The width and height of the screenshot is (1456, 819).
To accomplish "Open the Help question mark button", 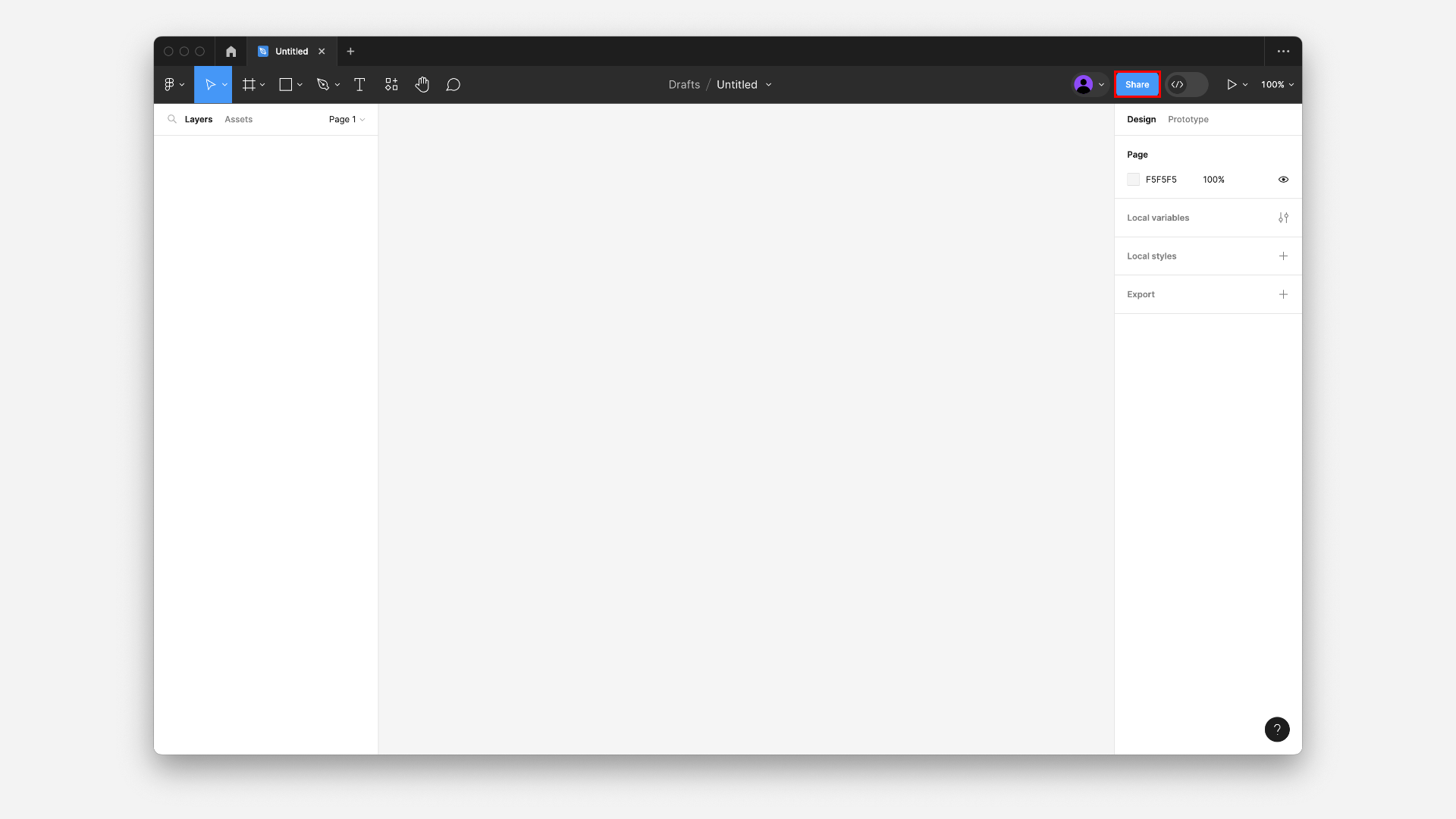I will [1277, 730].
